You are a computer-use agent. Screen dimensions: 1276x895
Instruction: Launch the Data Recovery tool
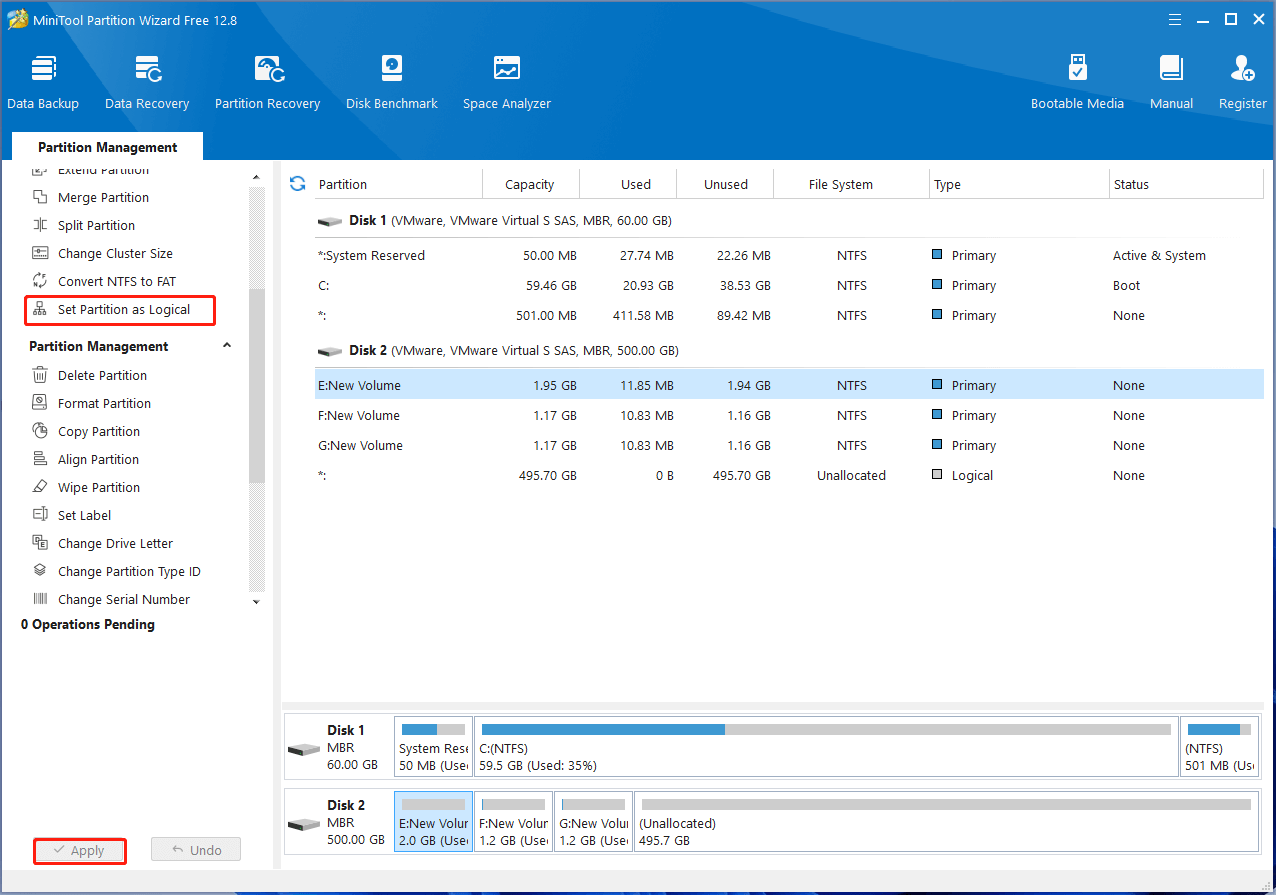coord(147,82)
